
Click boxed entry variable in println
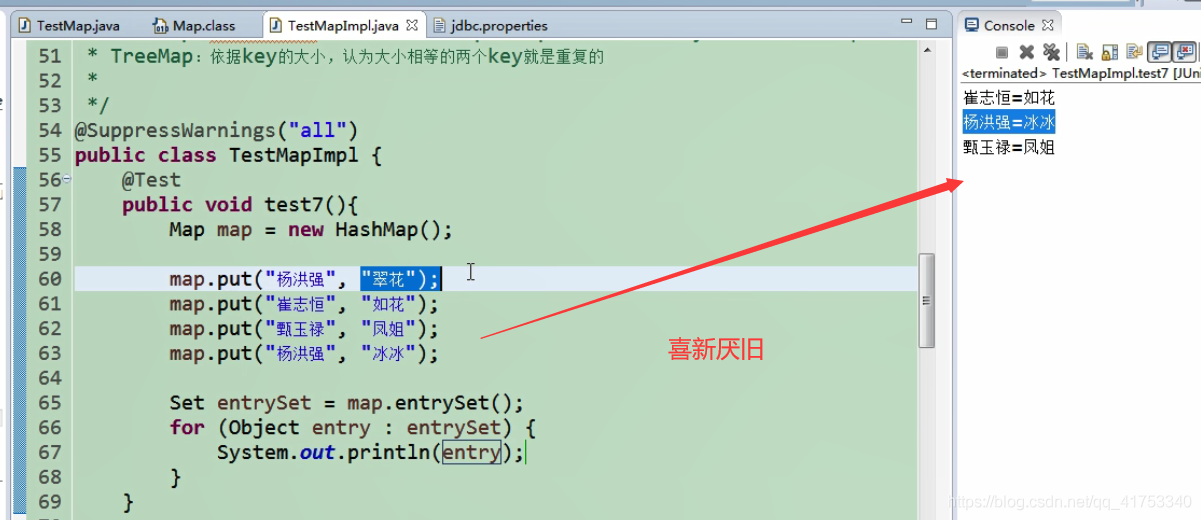tap(472, 452)
